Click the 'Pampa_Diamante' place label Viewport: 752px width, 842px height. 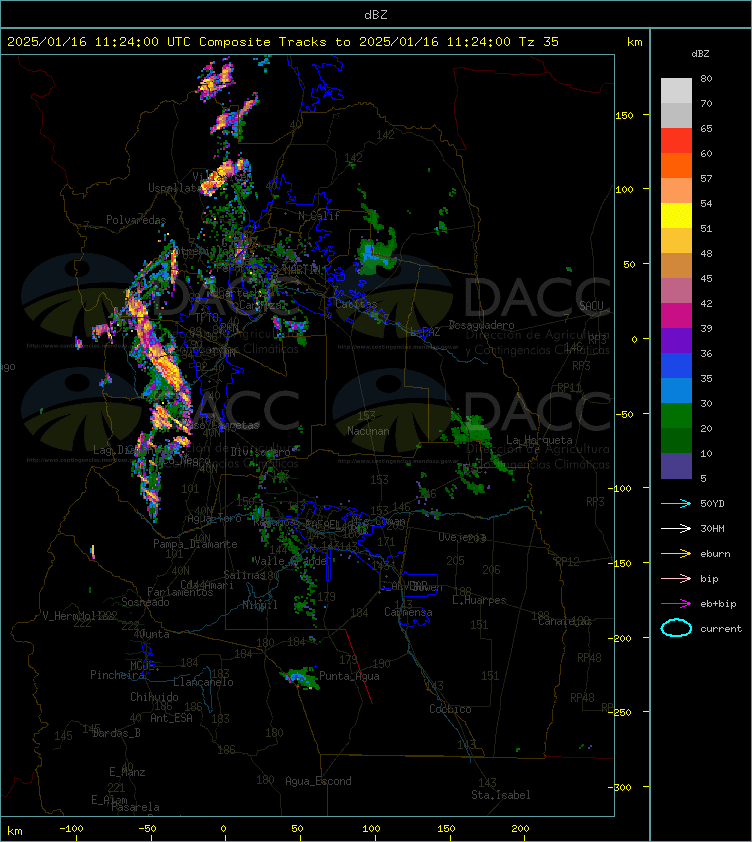[x=195, y=545]
